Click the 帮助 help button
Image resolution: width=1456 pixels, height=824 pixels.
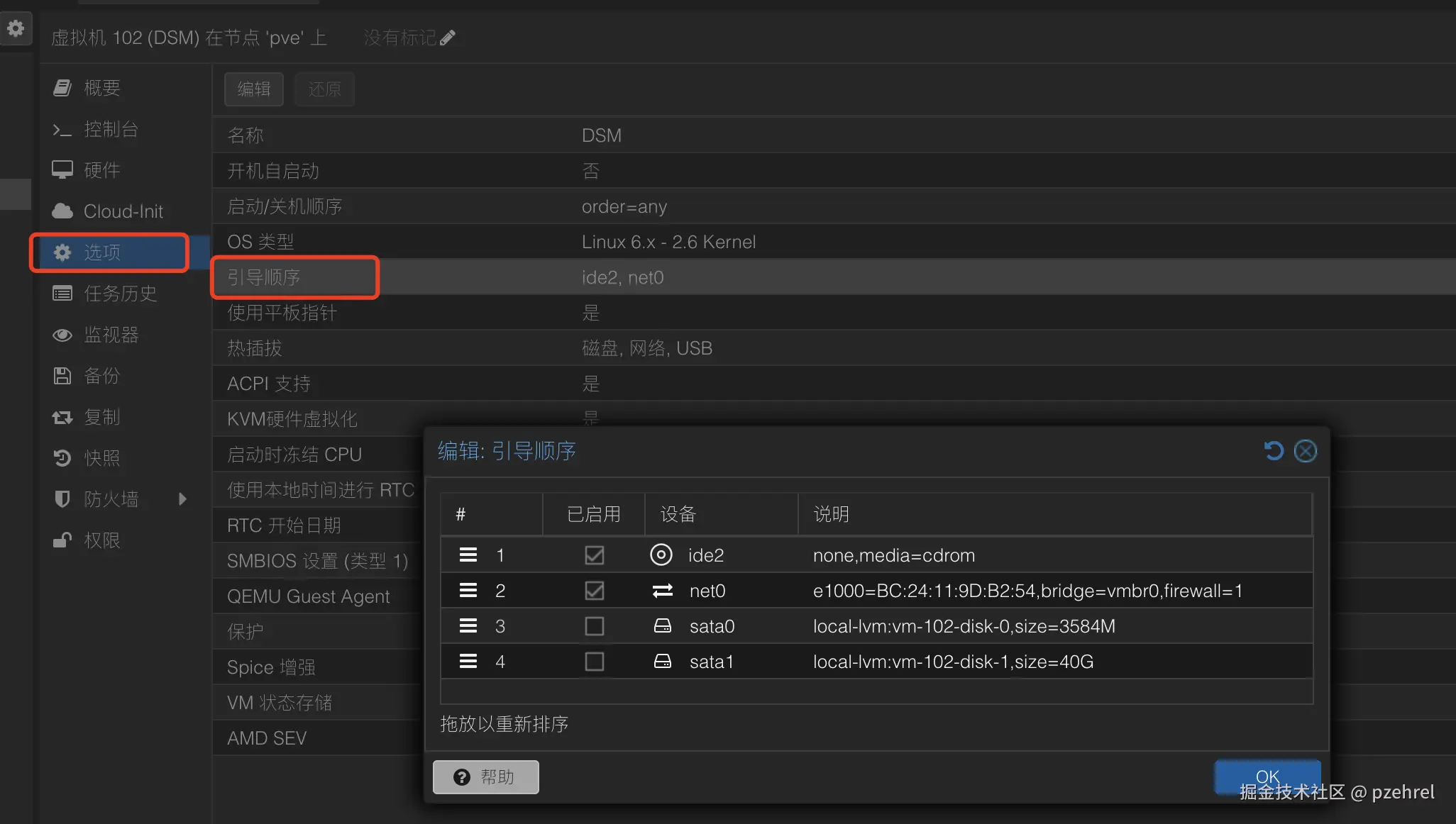pyautogui.click(x=486, y=777)
